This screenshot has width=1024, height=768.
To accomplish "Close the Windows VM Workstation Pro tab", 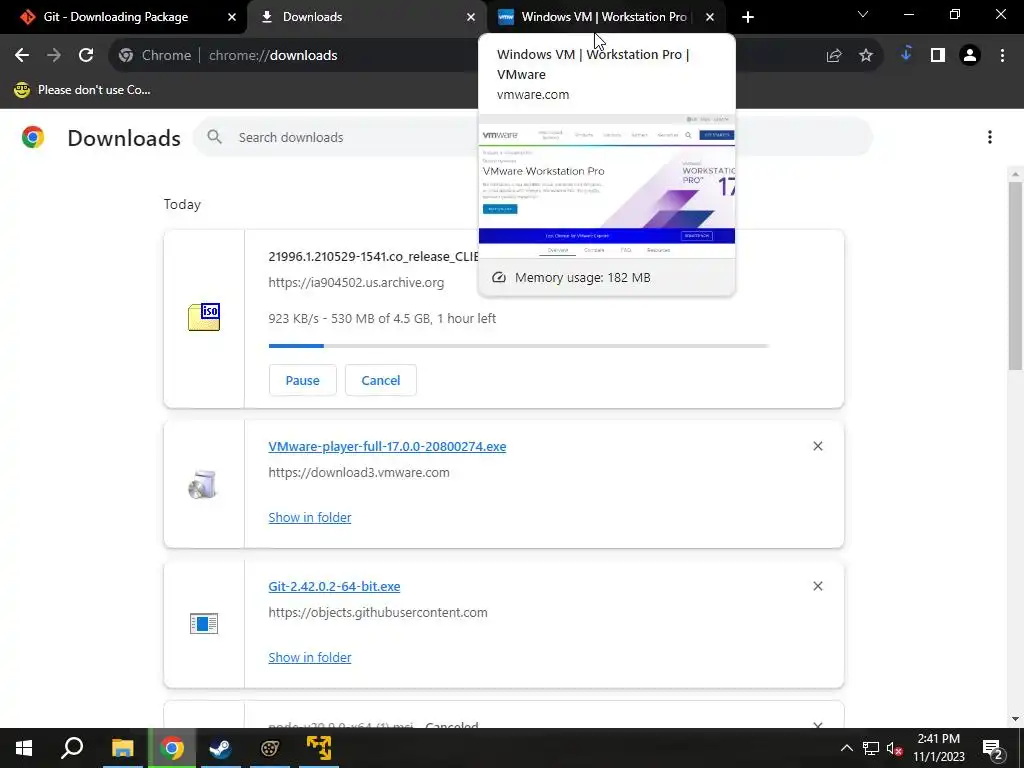I will 710,17.
